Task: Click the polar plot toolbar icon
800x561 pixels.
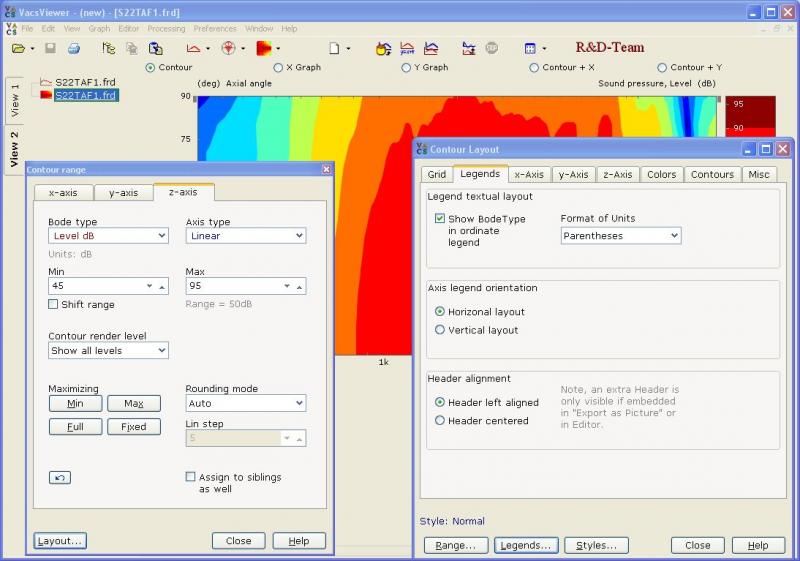Action: [x=228, y=48]
